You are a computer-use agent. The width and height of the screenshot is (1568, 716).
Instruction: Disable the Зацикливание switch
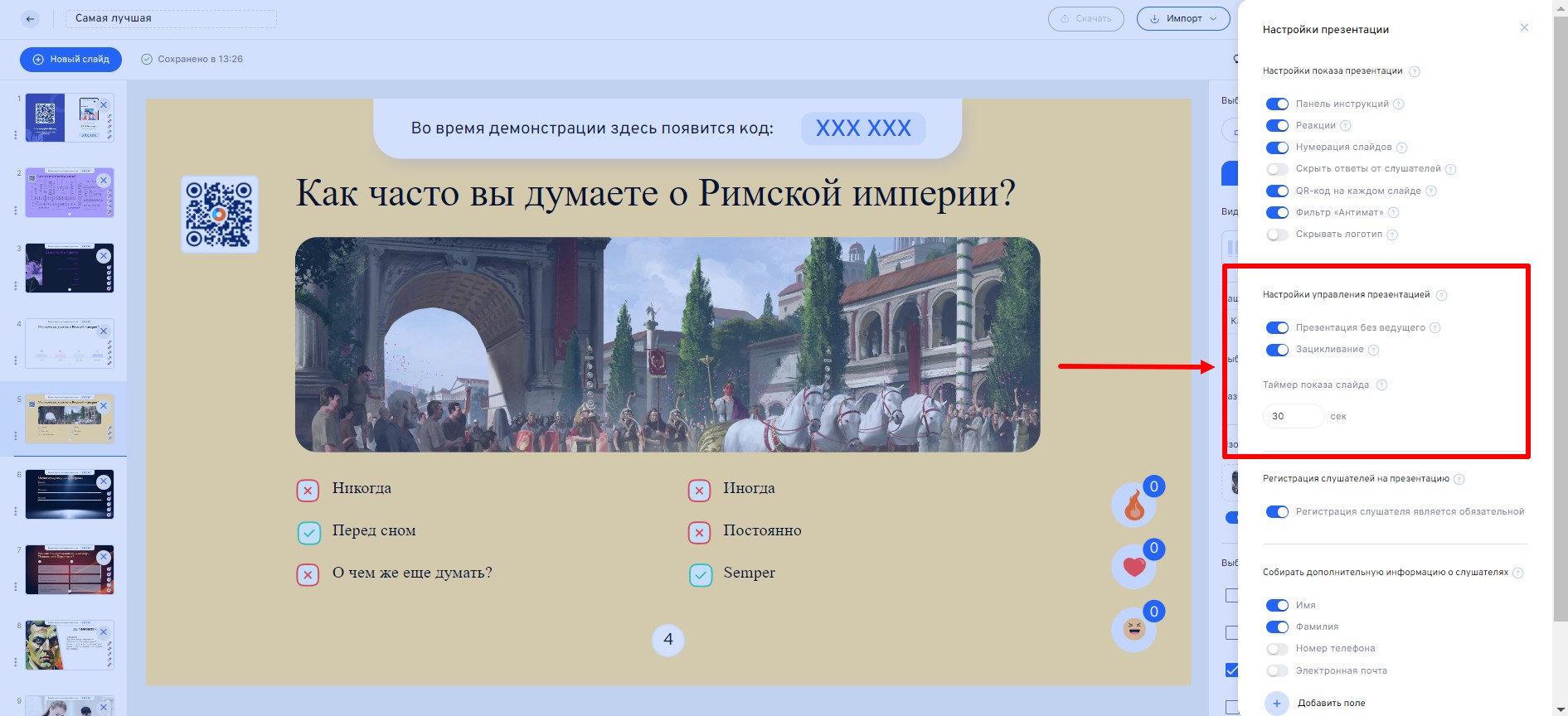click(x=1277, y=350)
